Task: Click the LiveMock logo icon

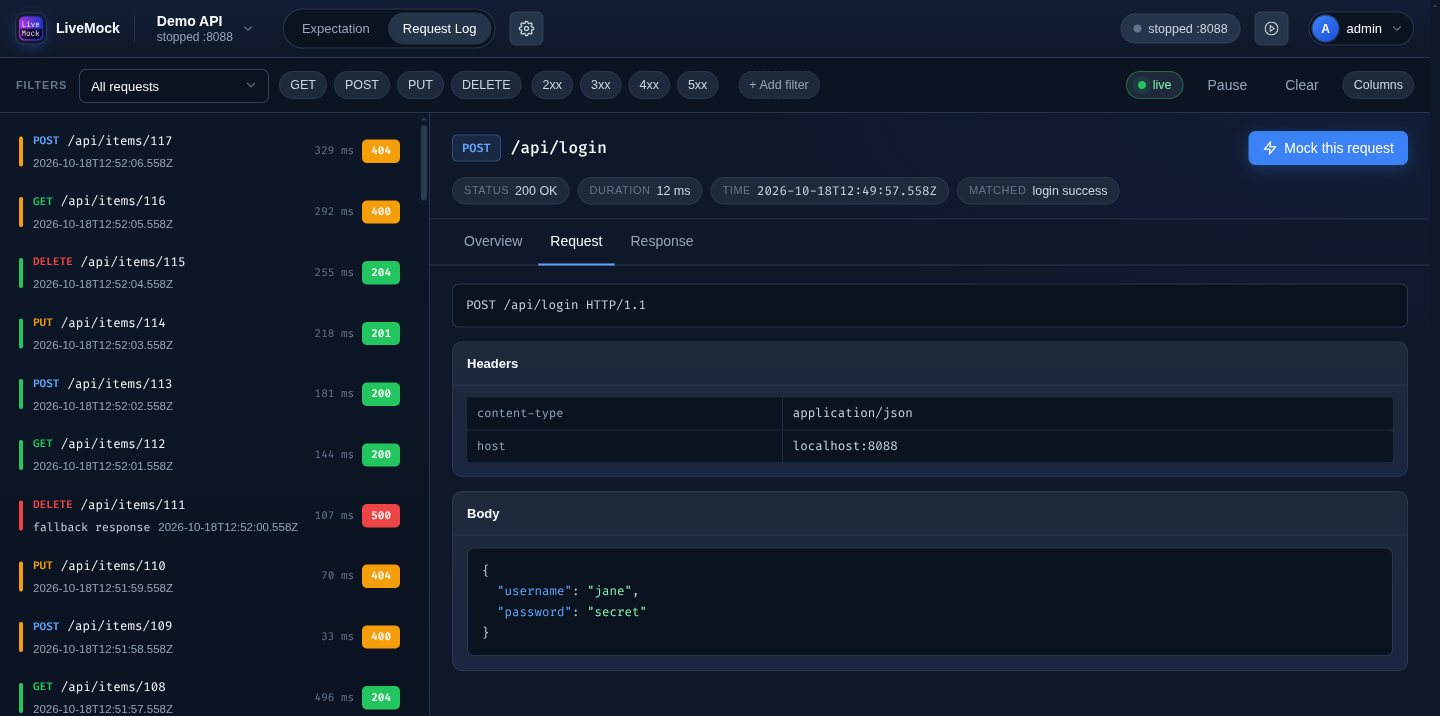Action: pos(31,28)
